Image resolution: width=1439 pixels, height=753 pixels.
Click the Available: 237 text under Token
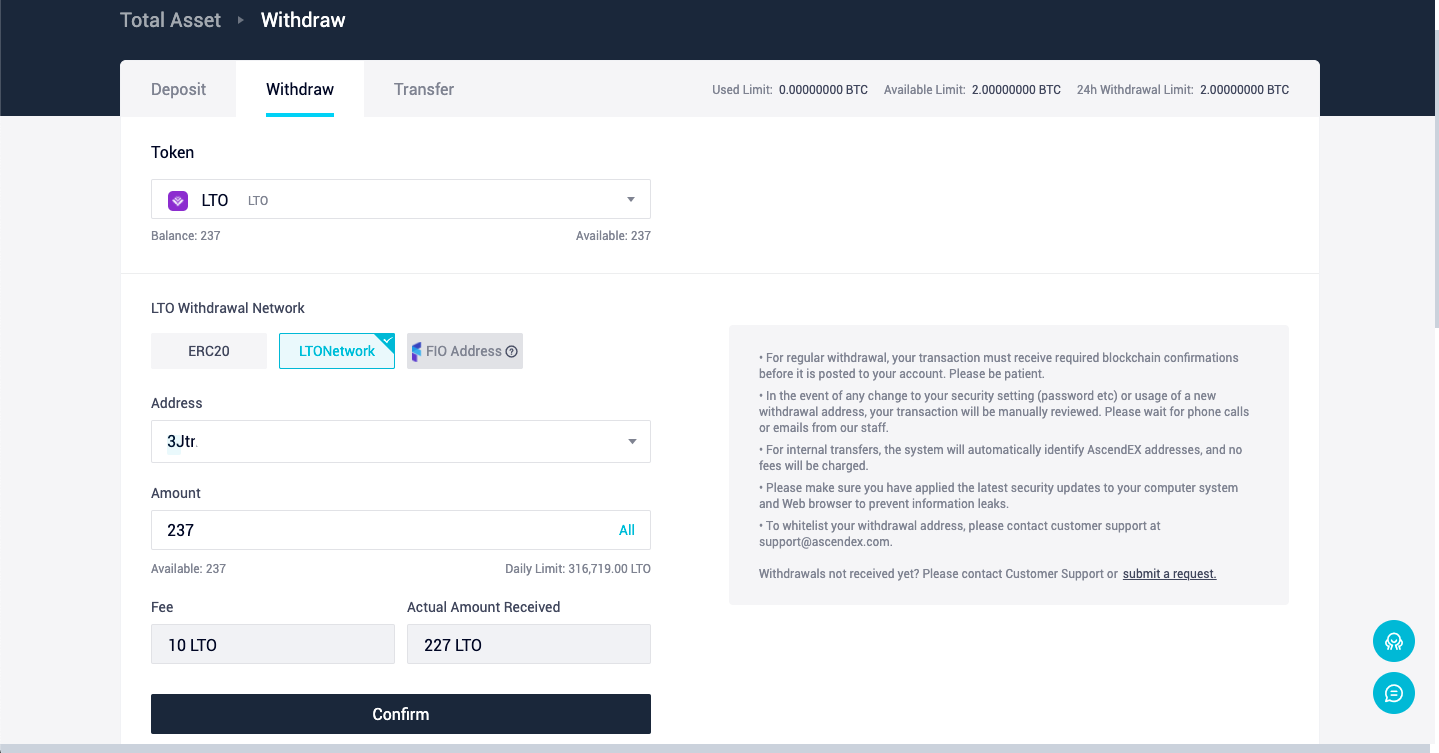613,236
